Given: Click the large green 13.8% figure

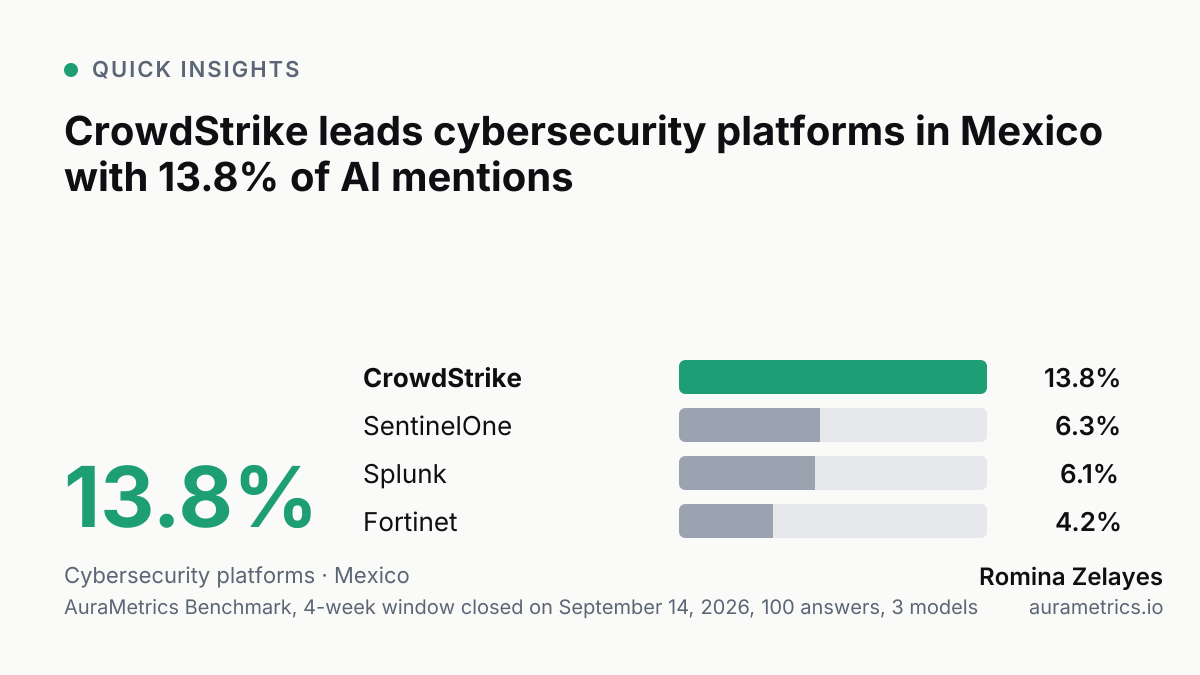Looking at the screenshot, I should pyautogui.click(x=189, y=498).
